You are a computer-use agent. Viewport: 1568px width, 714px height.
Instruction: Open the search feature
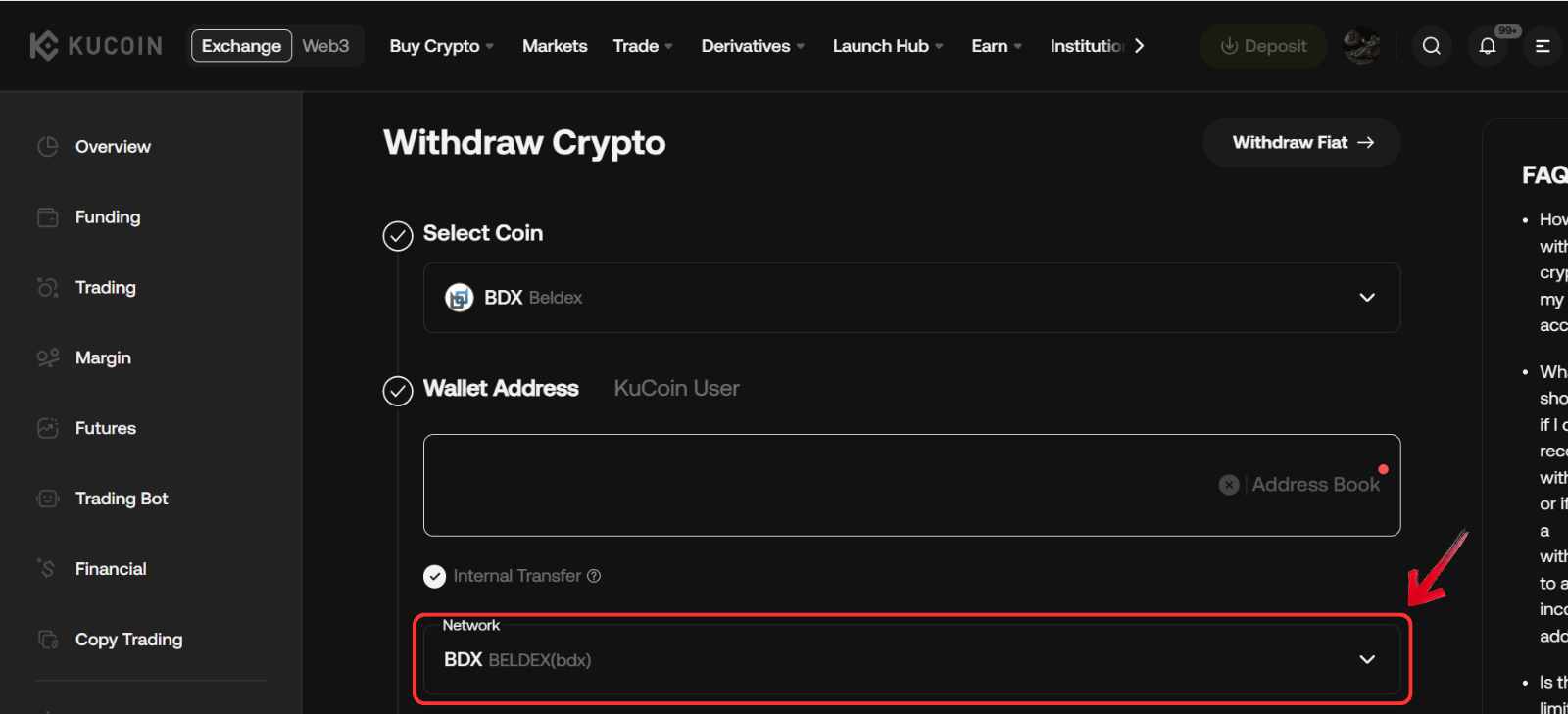(1431, 45)
